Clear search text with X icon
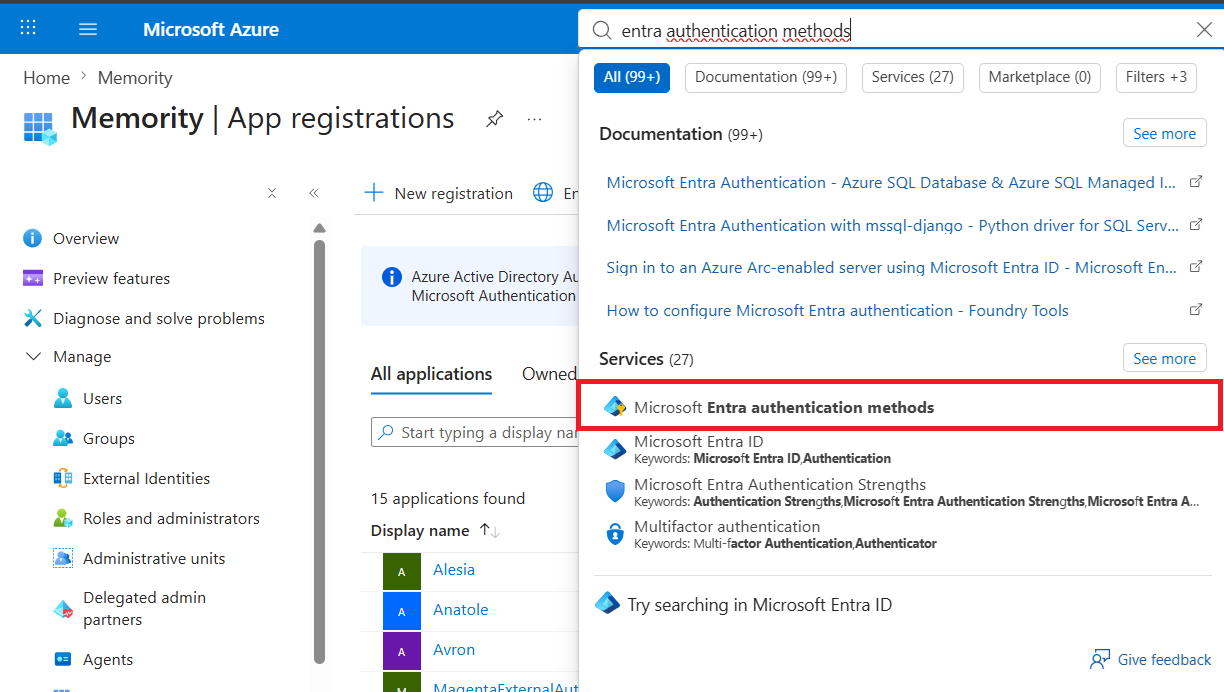1224x692 pixels. (1204, 30)
